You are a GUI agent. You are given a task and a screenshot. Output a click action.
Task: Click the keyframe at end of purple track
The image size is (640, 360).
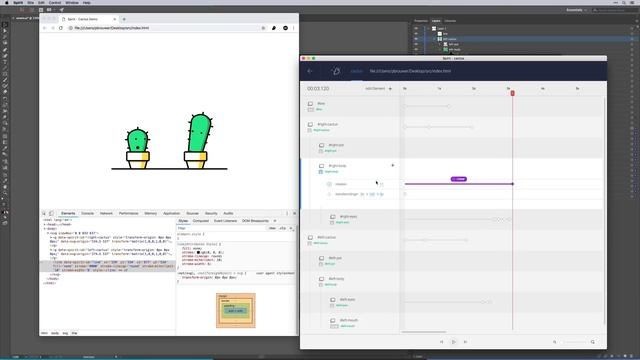[x=513, y=184]
